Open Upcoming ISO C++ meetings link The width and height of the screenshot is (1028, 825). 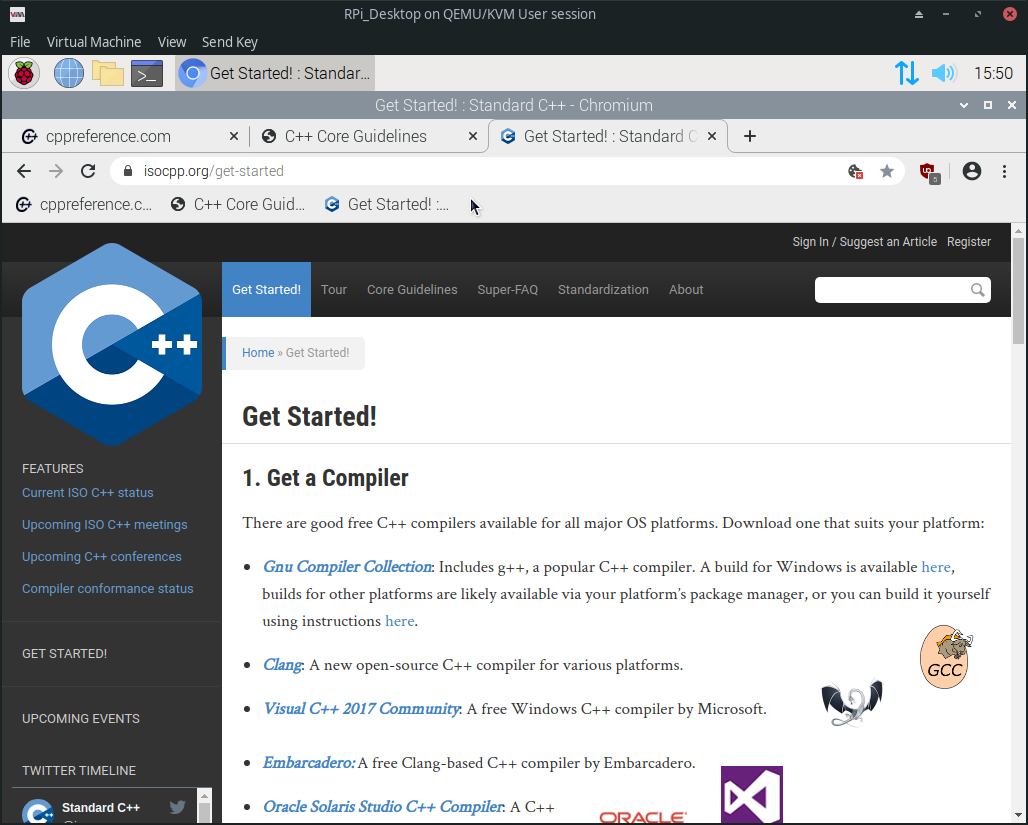tap(105, 525)
